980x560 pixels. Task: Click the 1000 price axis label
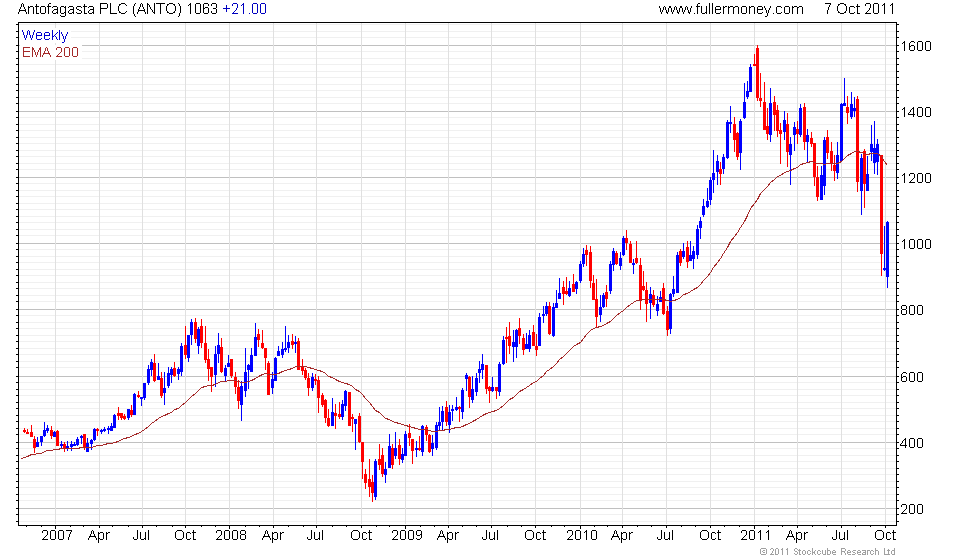tap(916, 244)
